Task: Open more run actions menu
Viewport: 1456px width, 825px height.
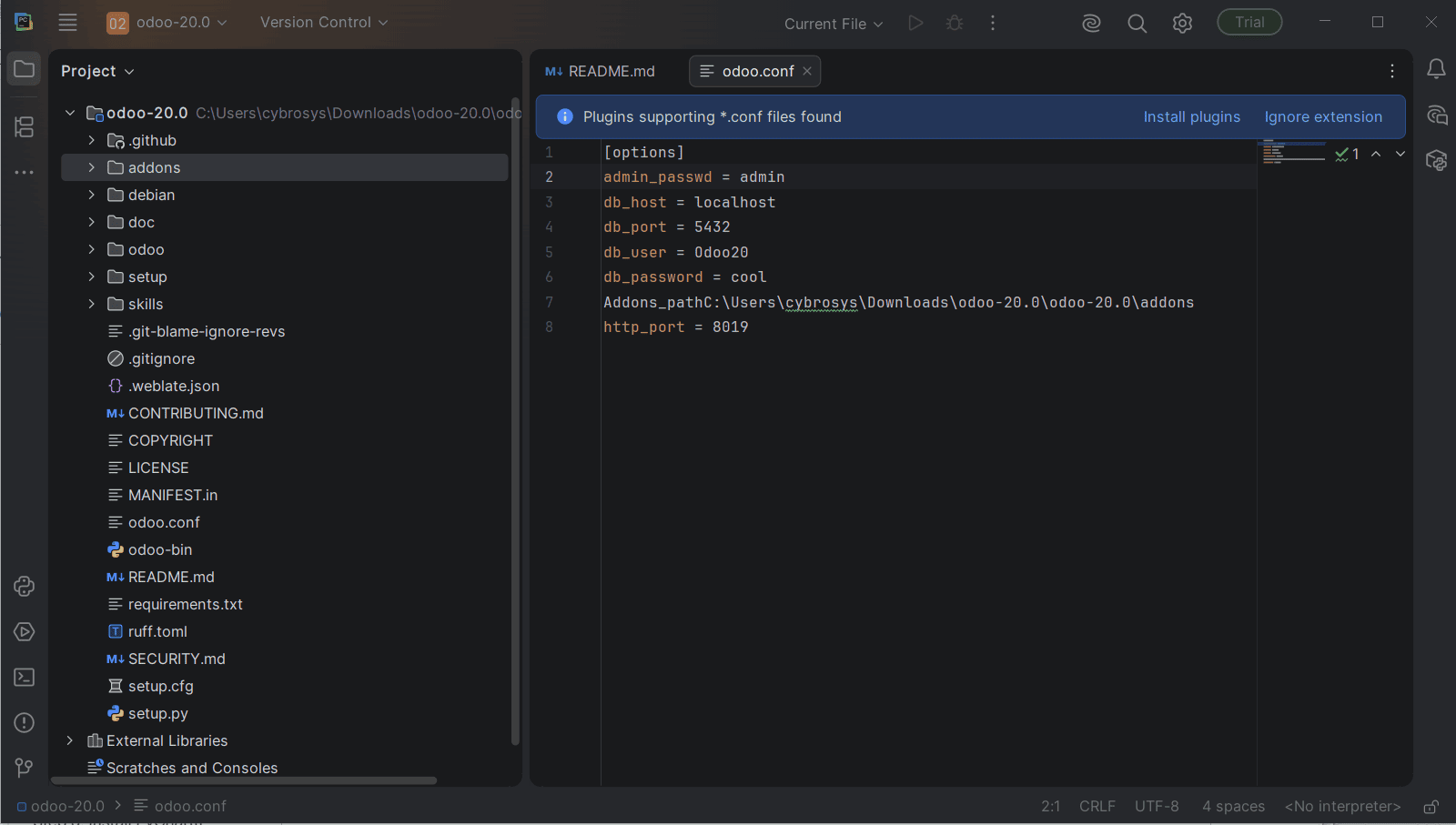Action: pyautogui.click(x=993, y=23)
